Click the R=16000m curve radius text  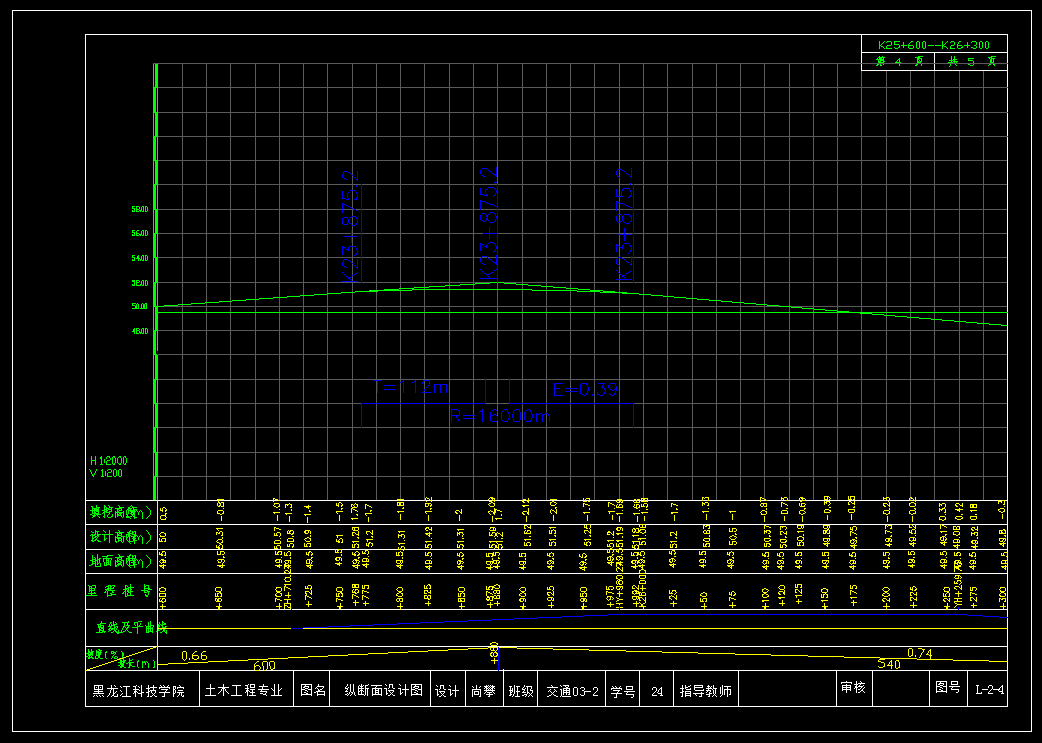pyautogui.click(x=500, y=416)
